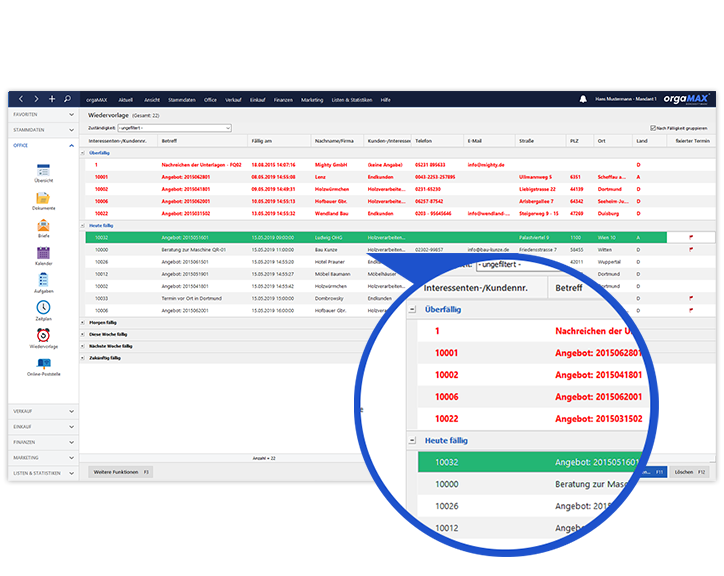724x576 pixels.
Task: Open Übersicht in the Office sidebar
Action: pos(43,173)
